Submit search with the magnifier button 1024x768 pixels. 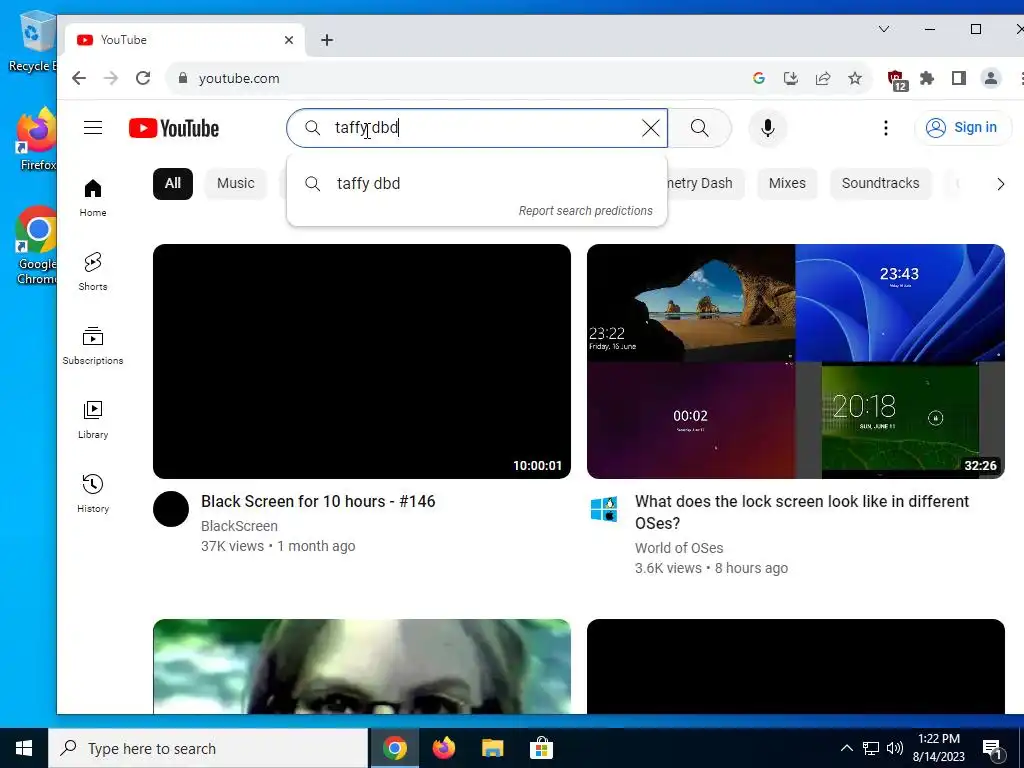[x=699, y=128]
